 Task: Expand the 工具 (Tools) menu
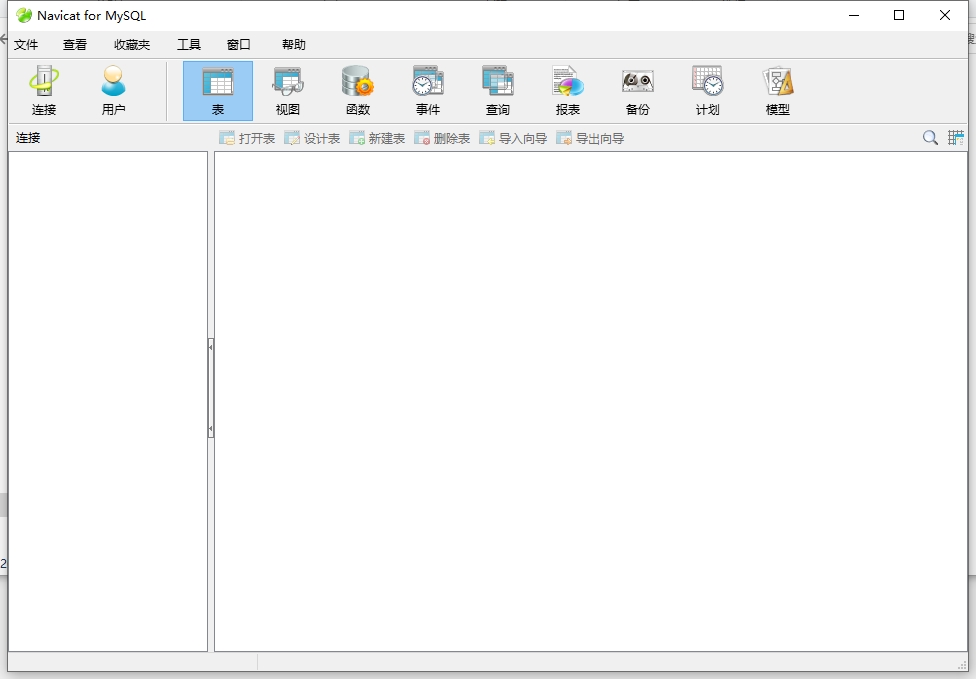[x=189, y=45]
